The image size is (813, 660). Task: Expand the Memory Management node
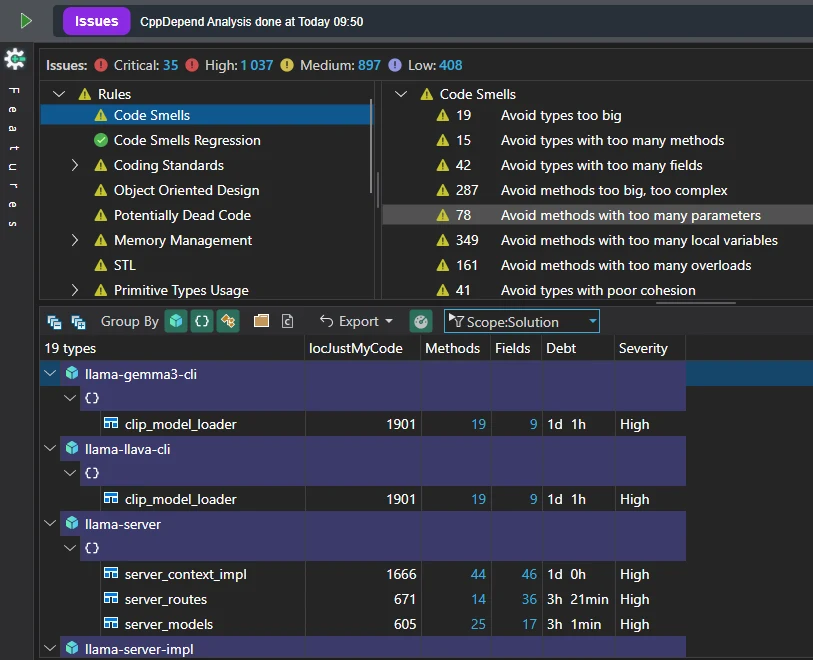click(x=75, y=240)
